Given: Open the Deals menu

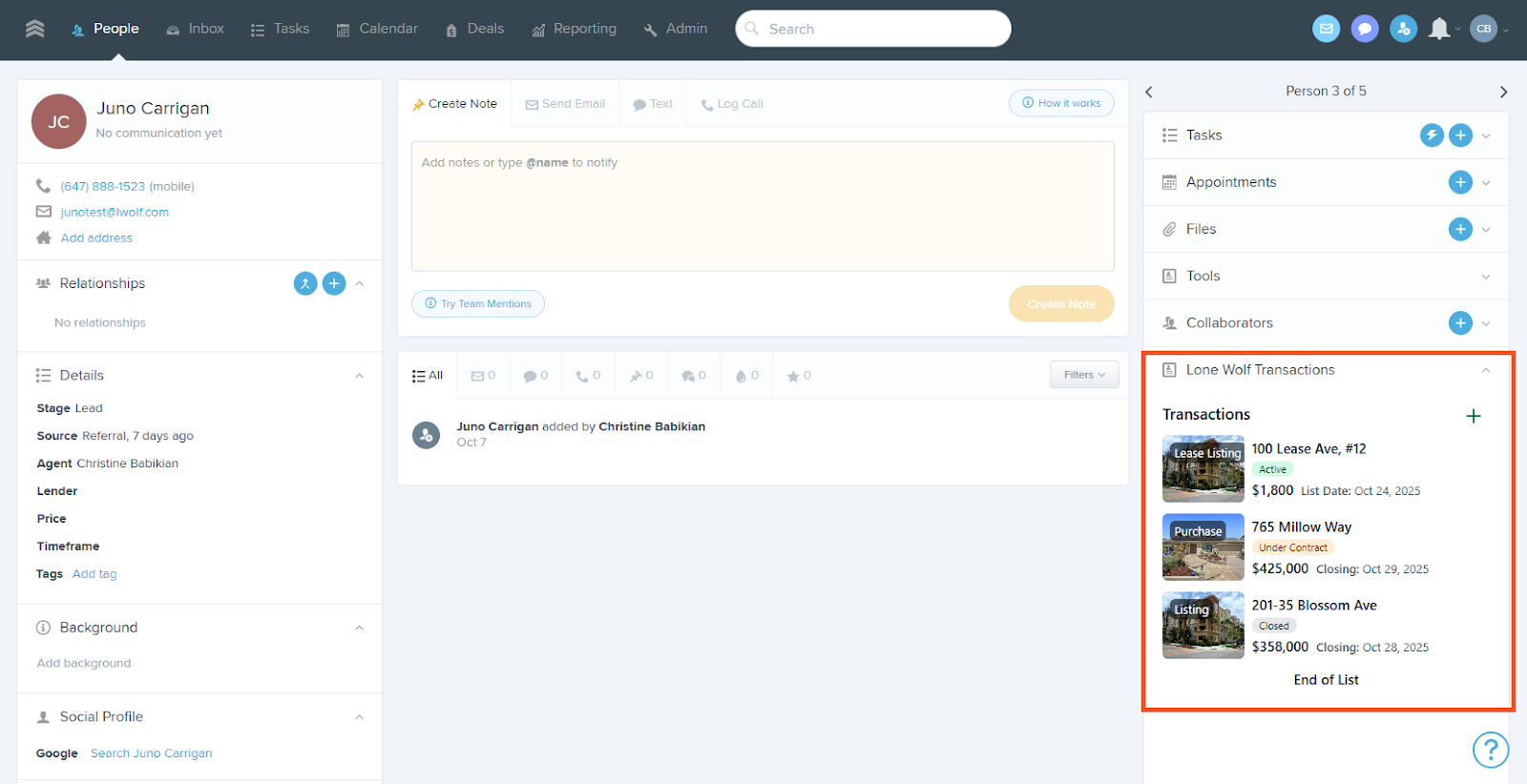Looking at the screenshot, I should pos(475,30).
